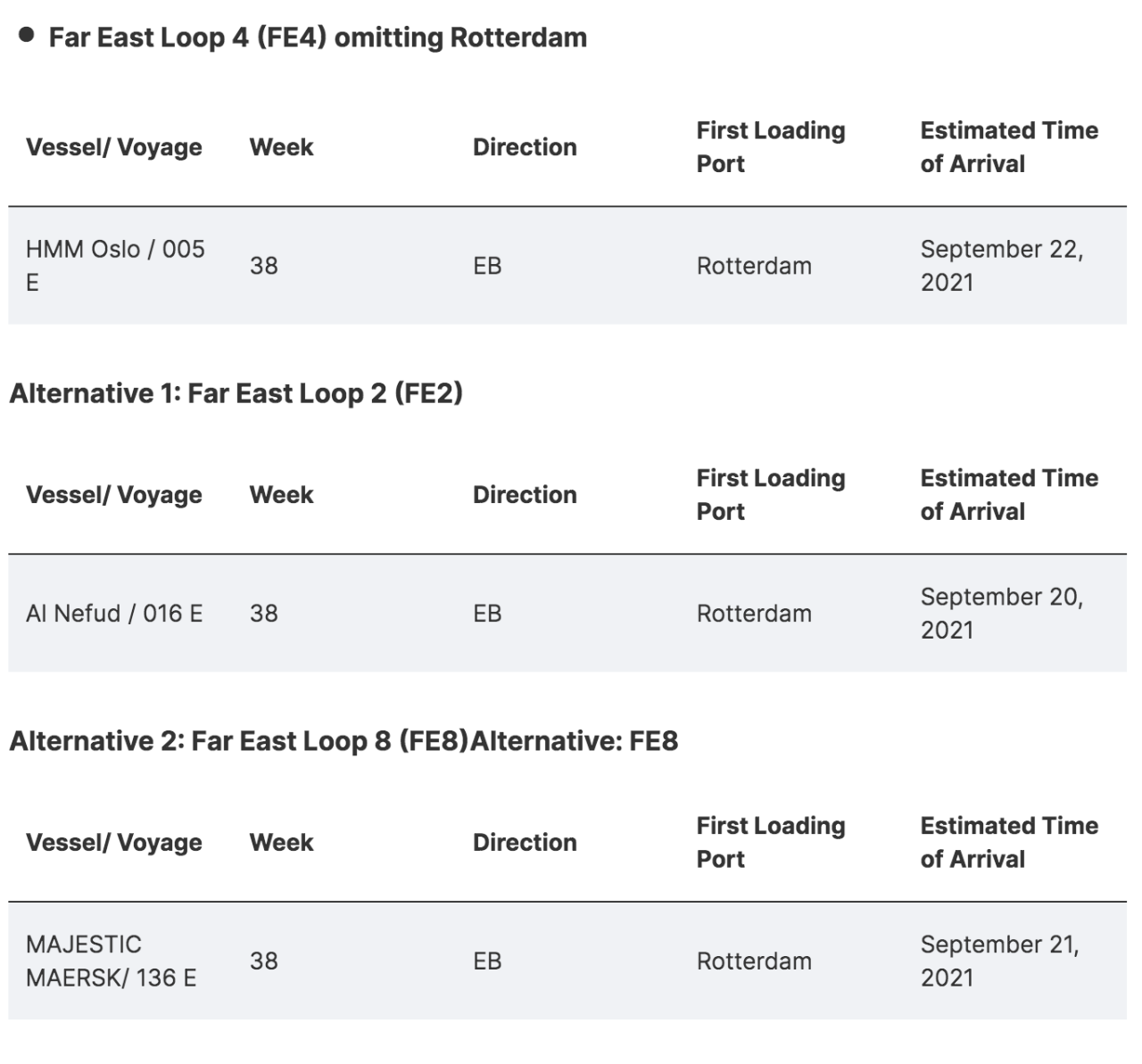Click 'September 22, 2021' arrival date
This screenshot has width=1142, height=1064.
pos(1001,265)
